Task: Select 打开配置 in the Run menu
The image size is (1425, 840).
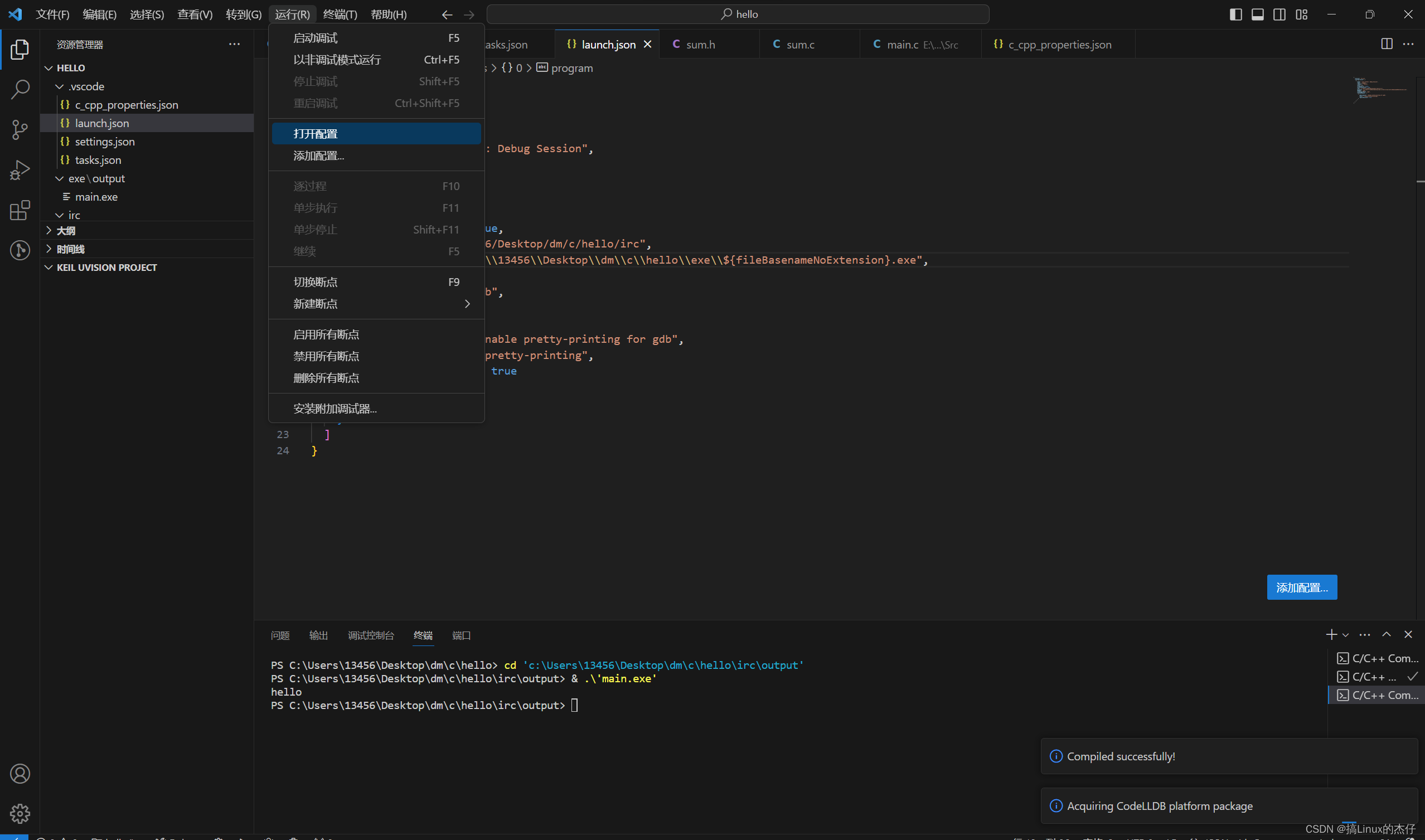Action: coord(316,133)
